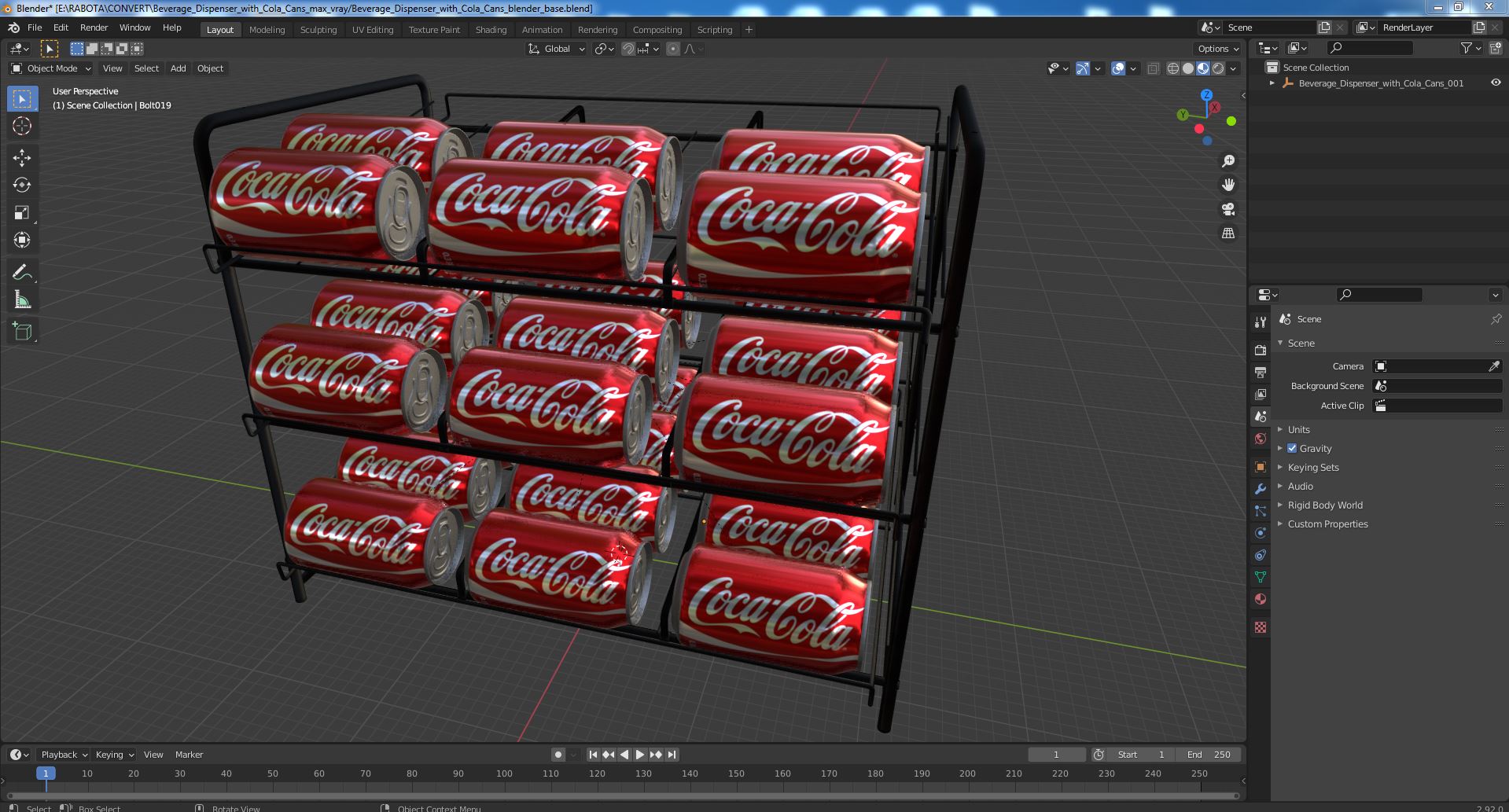
Task: Switch perspective/orthographic view icon
Action: [1227, 233]
